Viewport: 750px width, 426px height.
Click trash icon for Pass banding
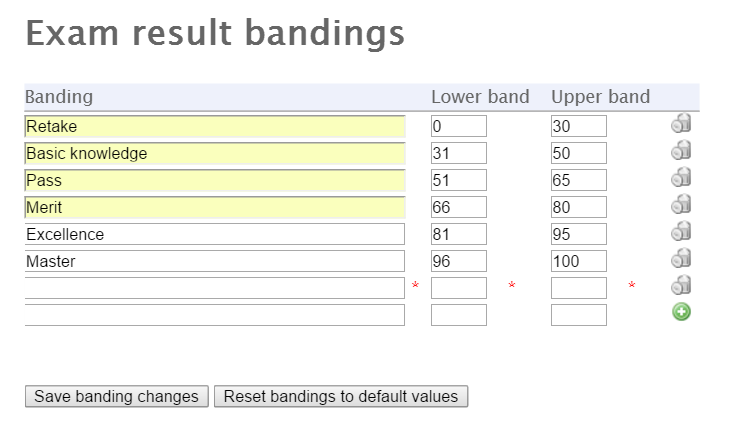coord(681,178)
